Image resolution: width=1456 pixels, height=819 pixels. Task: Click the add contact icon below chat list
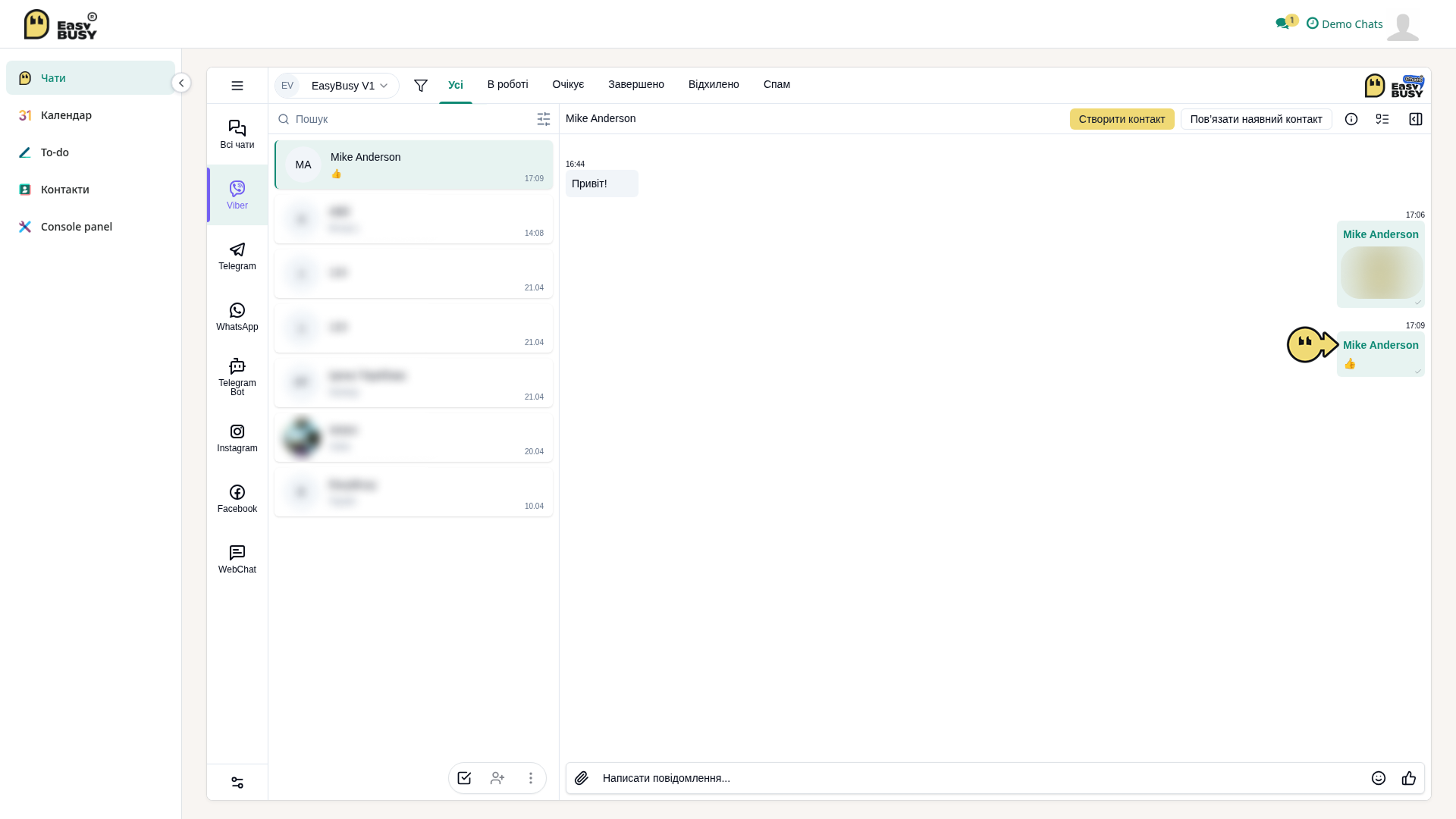tap(497, 778)
